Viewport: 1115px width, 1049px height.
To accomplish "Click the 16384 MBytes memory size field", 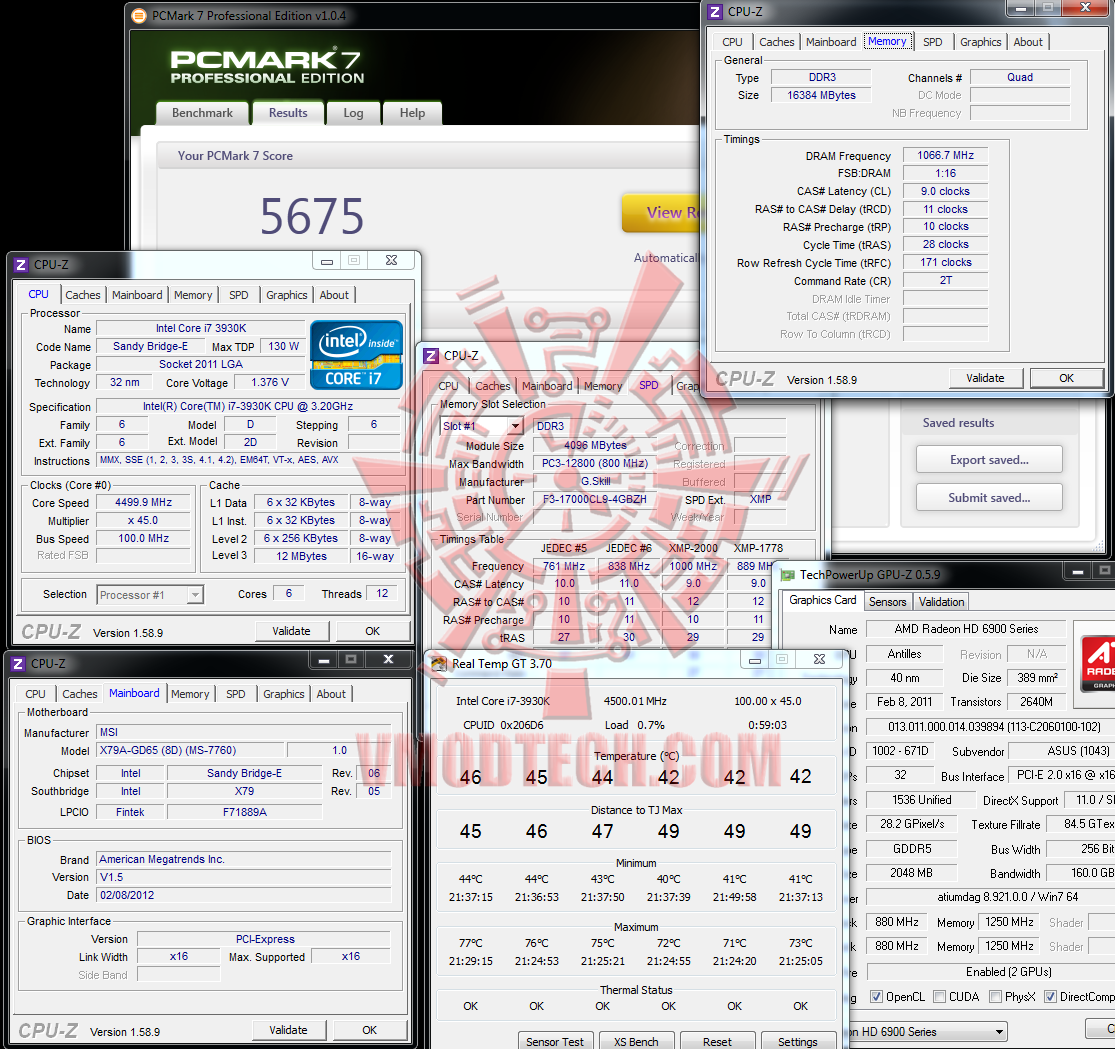I will click(x=821, y=95).
